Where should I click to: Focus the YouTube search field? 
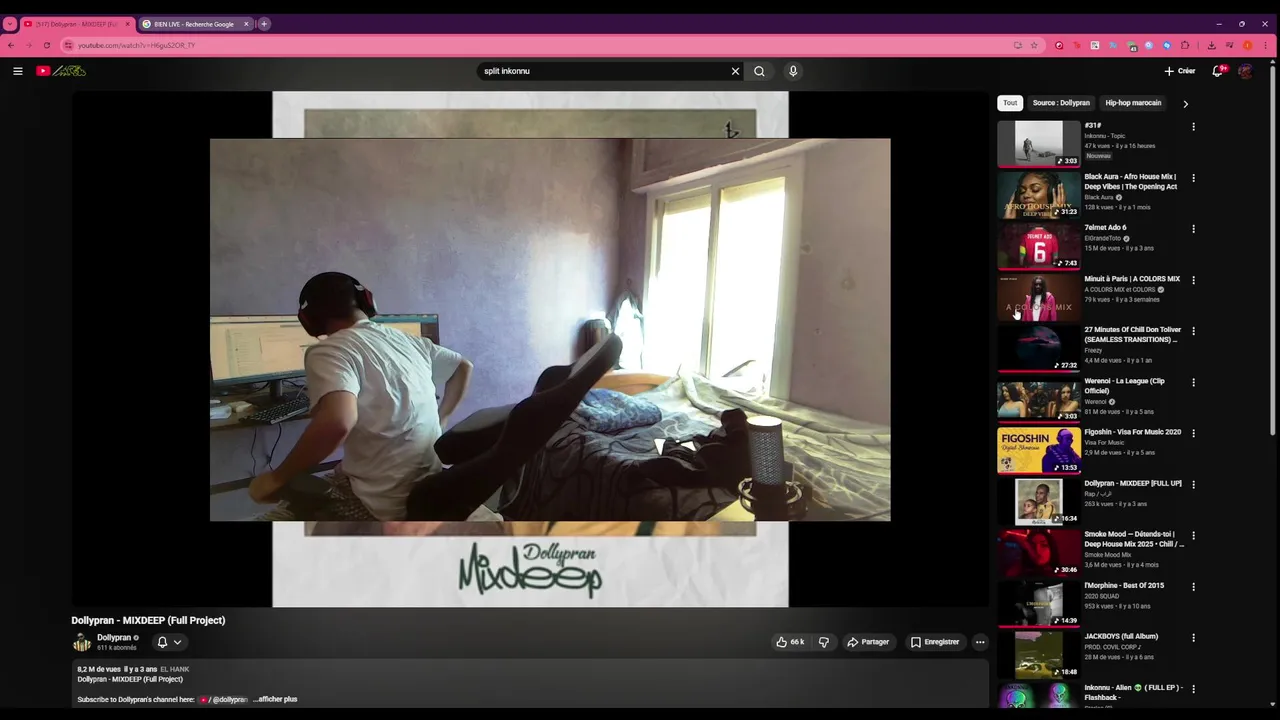602,71
